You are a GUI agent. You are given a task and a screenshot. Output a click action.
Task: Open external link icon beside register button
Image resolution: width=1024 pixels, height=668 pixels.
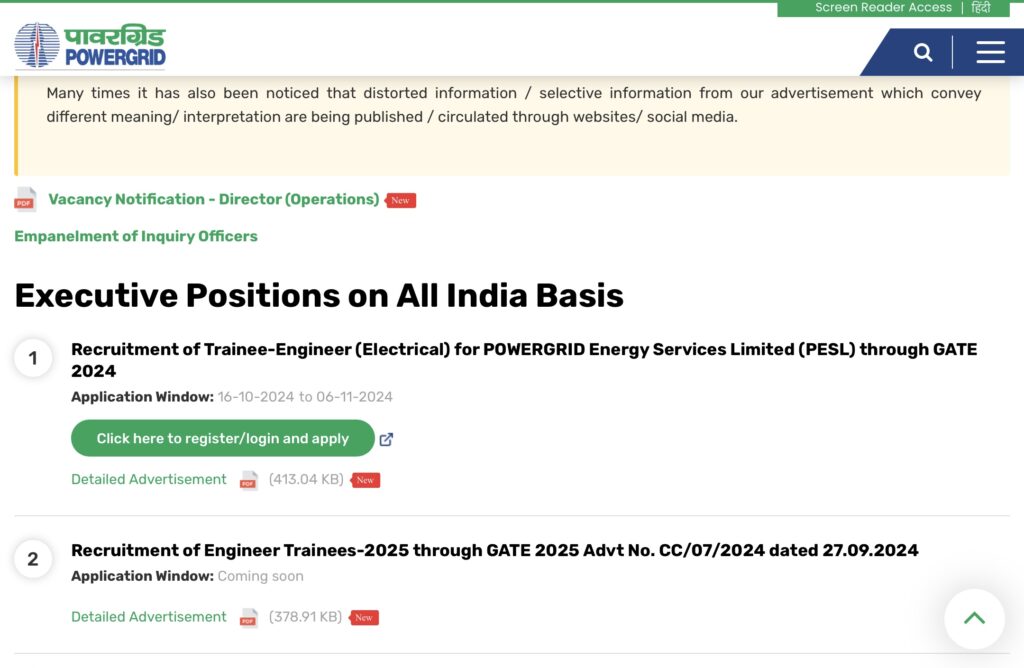(386, 439)
